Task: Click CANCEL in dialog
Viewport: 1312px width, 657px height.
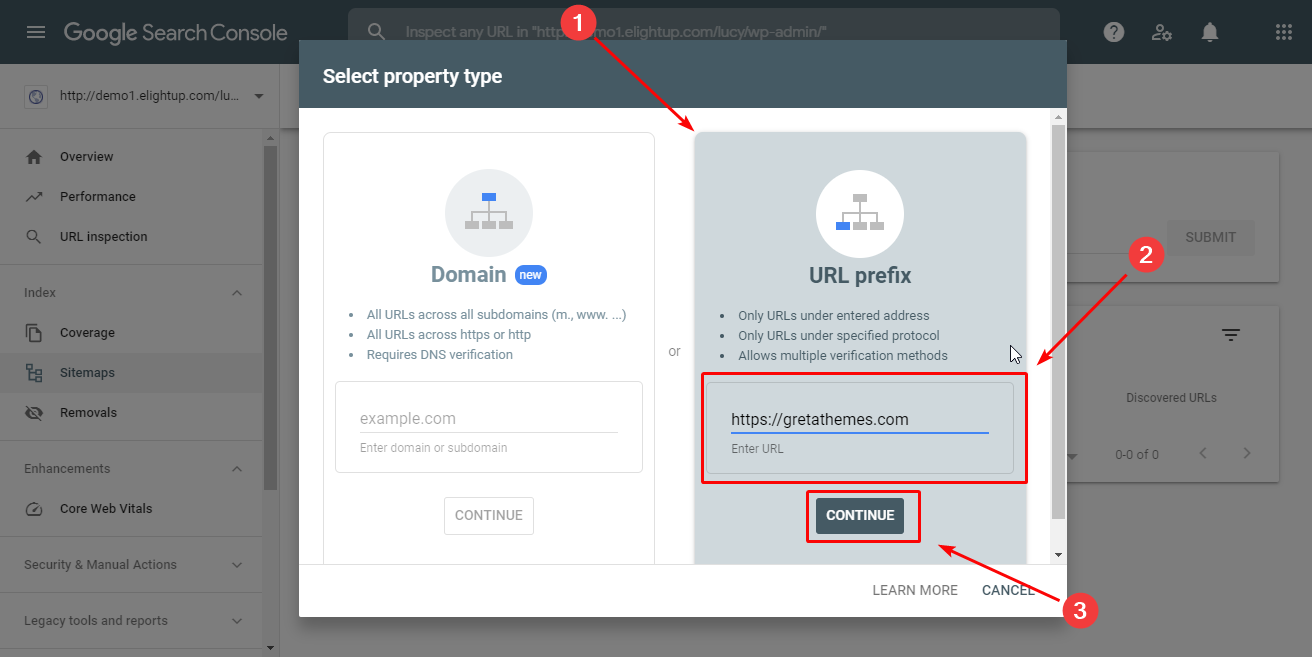Action: tap(1008, 591)
